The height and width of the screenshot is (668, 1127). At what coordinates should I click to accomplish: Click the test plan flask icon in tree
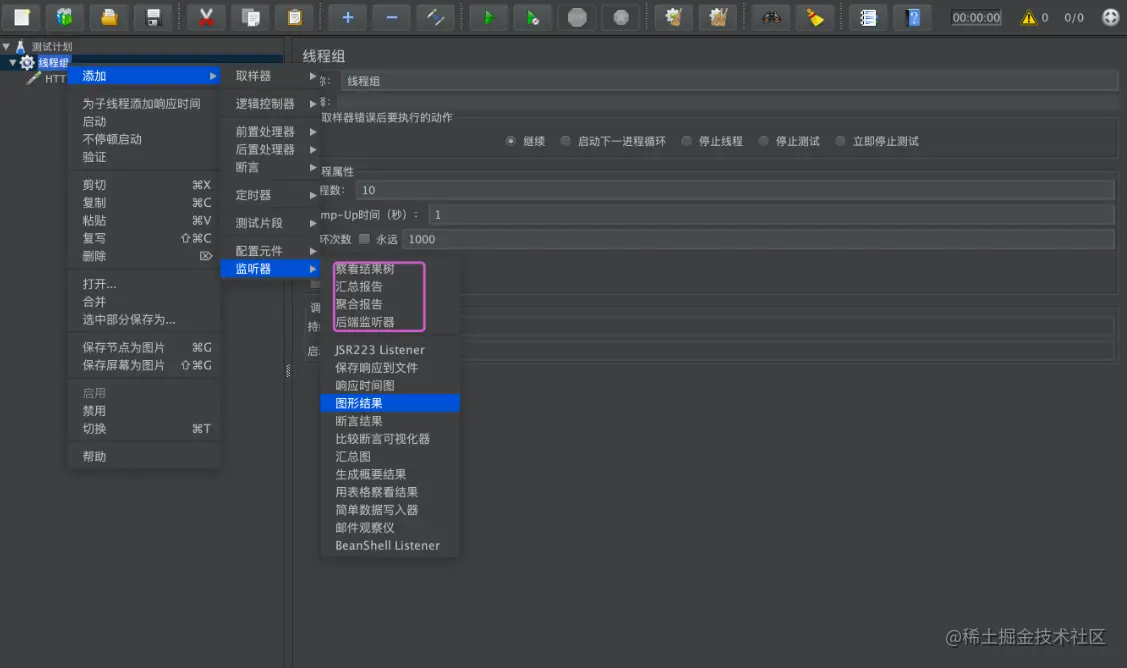click(21, 47)
